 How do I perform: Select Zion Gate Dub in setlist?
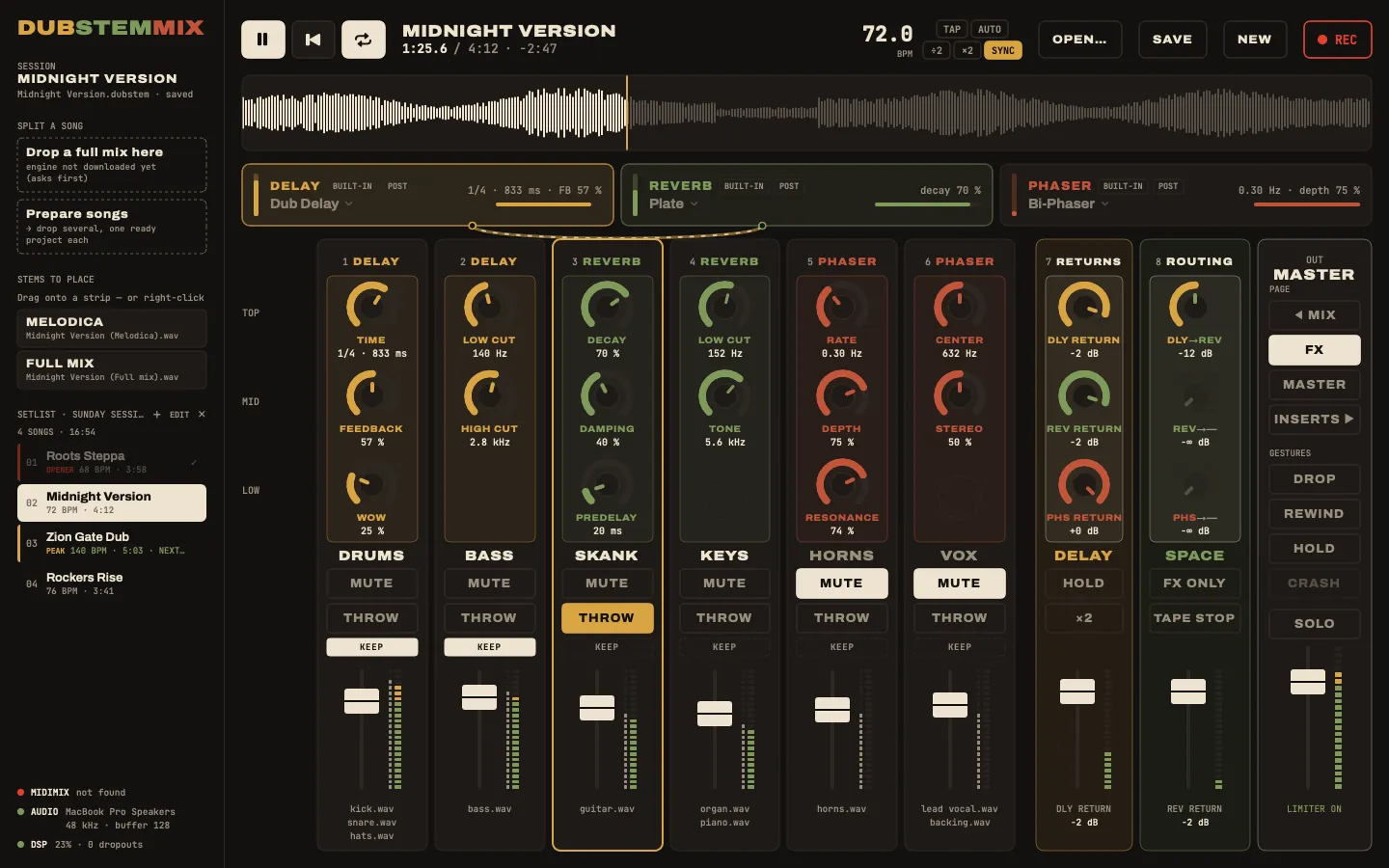click(112, 543)
